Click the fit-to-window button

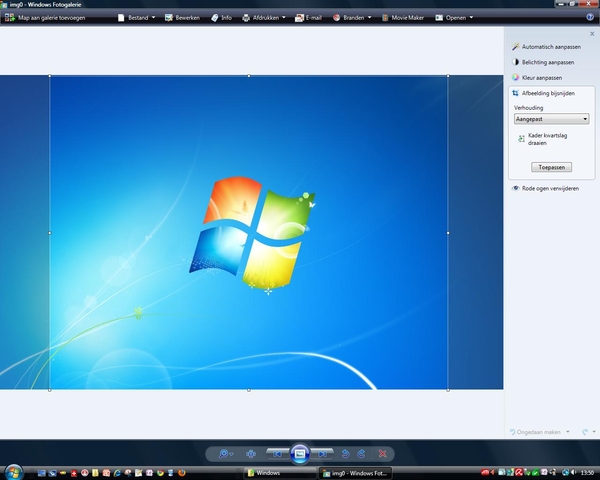click(251, 454)
